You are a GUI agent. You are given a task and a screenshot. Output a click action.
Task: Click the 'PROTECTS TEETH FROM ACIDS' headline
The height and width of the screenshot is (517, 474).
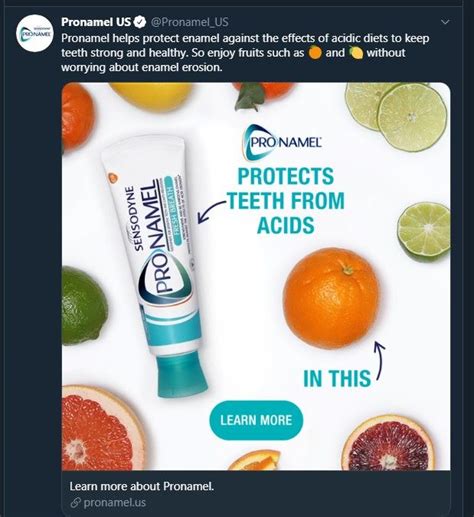(286, 201)
